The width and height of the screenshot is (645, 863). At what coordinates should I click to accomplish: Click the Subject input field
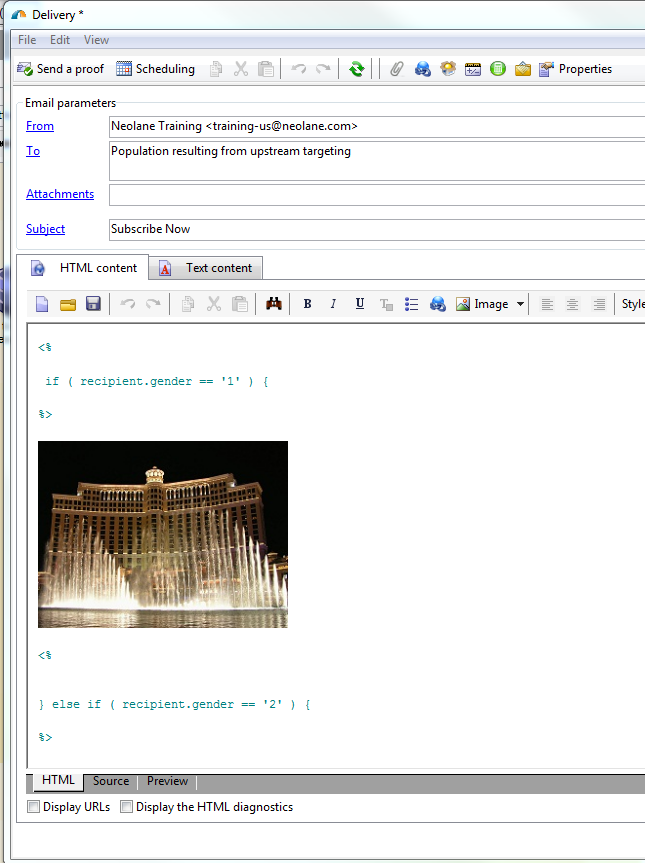pyautogui.click(x=377, y=229)
